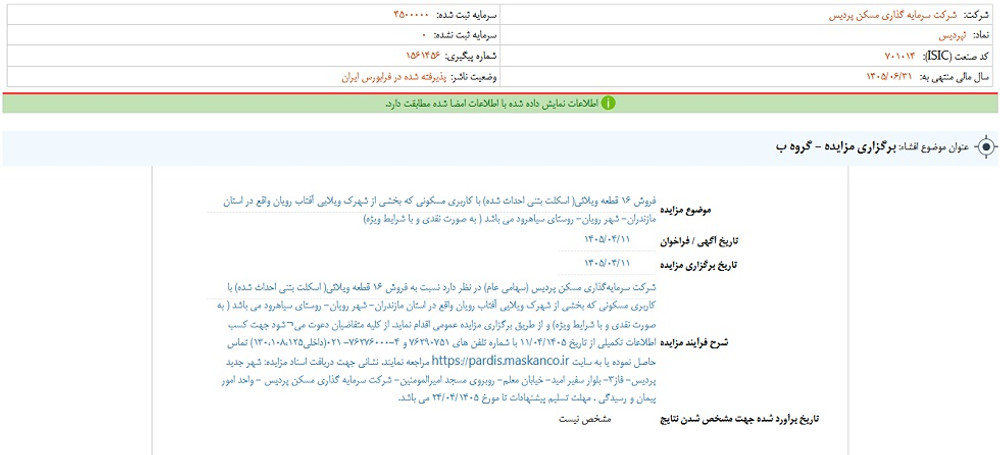The image size is (1000, 455).
Task: Select the ISIC code value ۷۰۱۰۱۳
Action: click(x=899, y=56)
